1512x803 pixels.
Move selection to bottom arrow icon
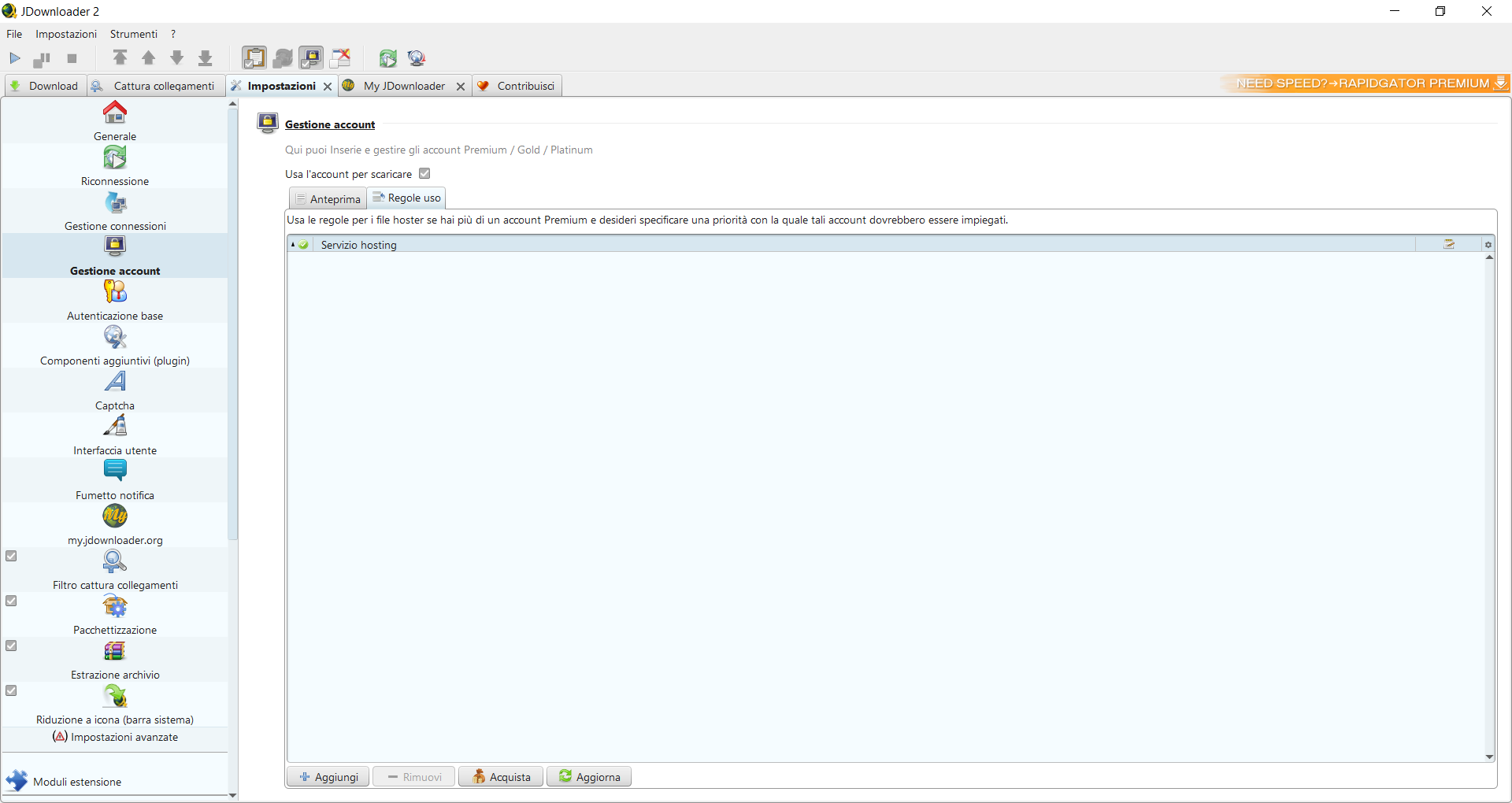[206, 57]
